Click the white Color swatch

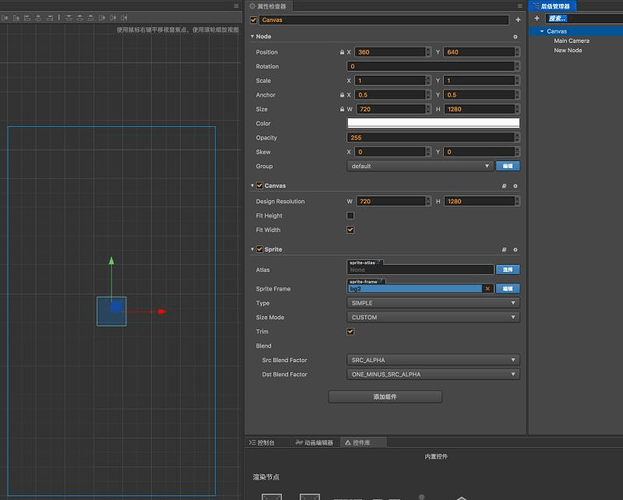[x=433, y=123]
